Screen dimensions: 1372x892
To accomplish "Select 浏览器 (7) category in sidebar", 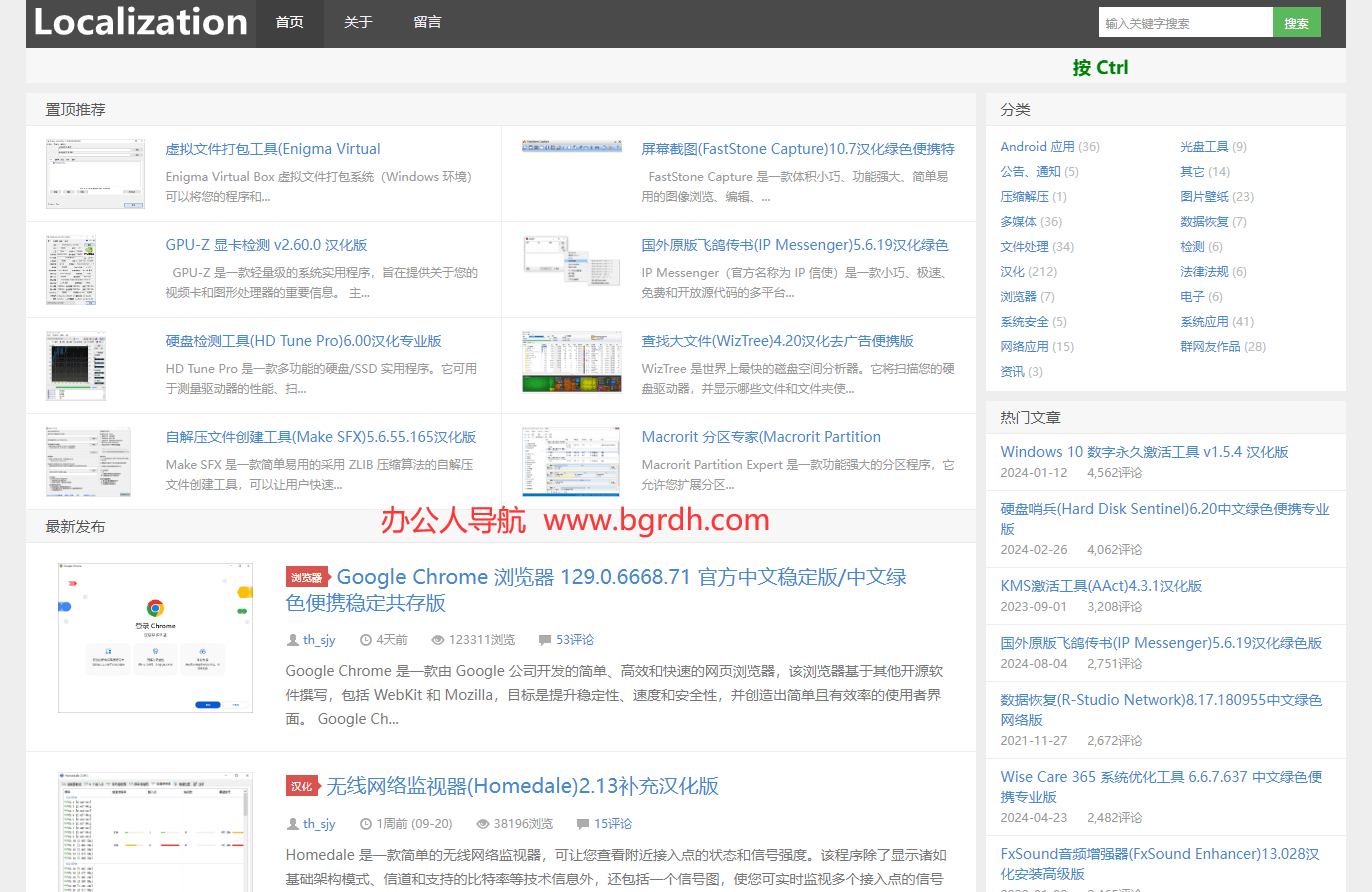I will (1018, 297).
